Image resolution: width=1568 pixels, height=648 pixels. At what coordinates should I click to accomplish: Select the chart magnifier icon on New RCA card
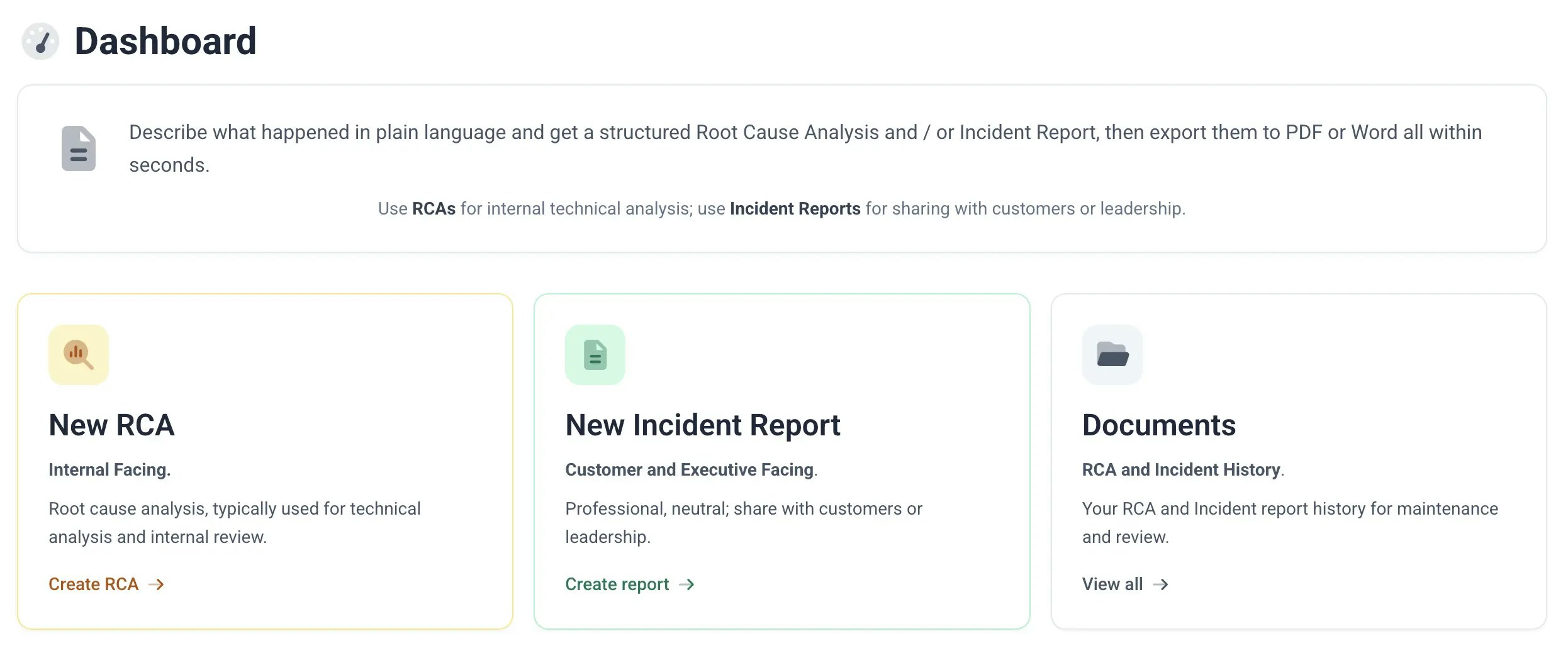coord(78,354)
